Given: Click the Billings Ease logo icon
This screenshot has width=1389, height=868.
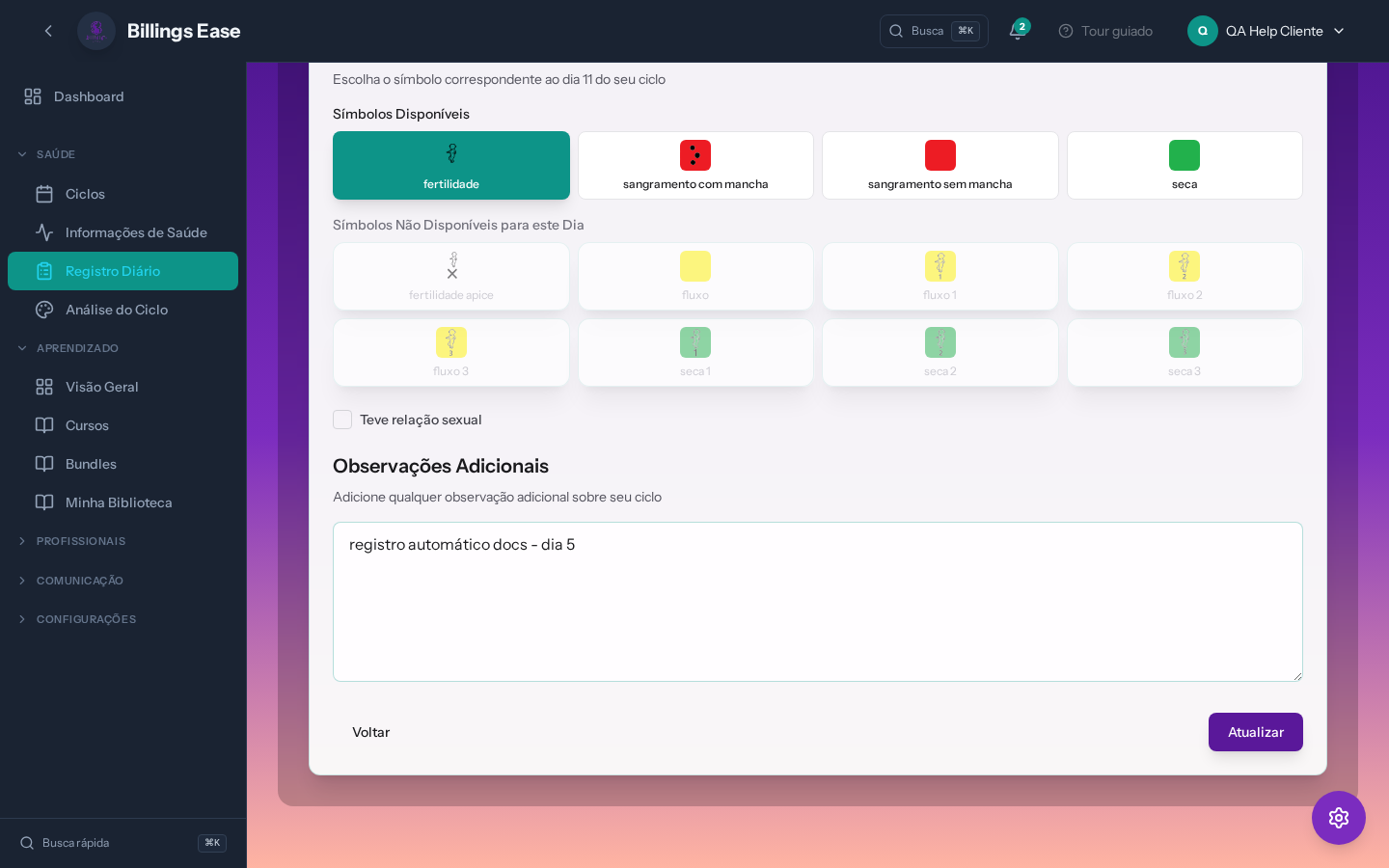Looking at the screenshot, I should pos(96,31).
